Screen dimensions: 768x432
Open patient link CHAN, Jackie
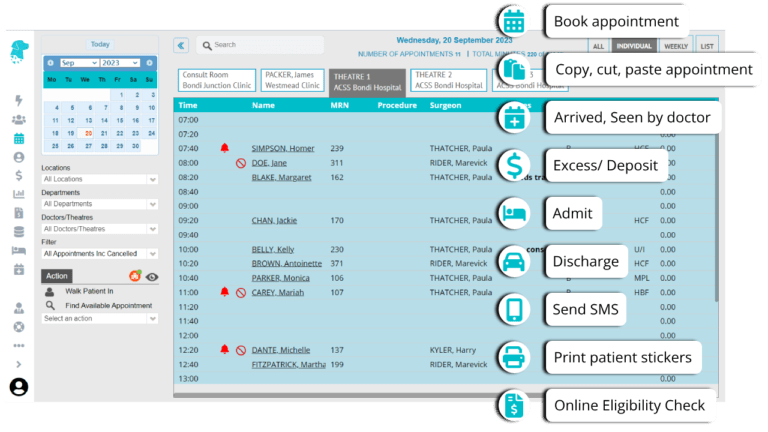pos(274,220)
